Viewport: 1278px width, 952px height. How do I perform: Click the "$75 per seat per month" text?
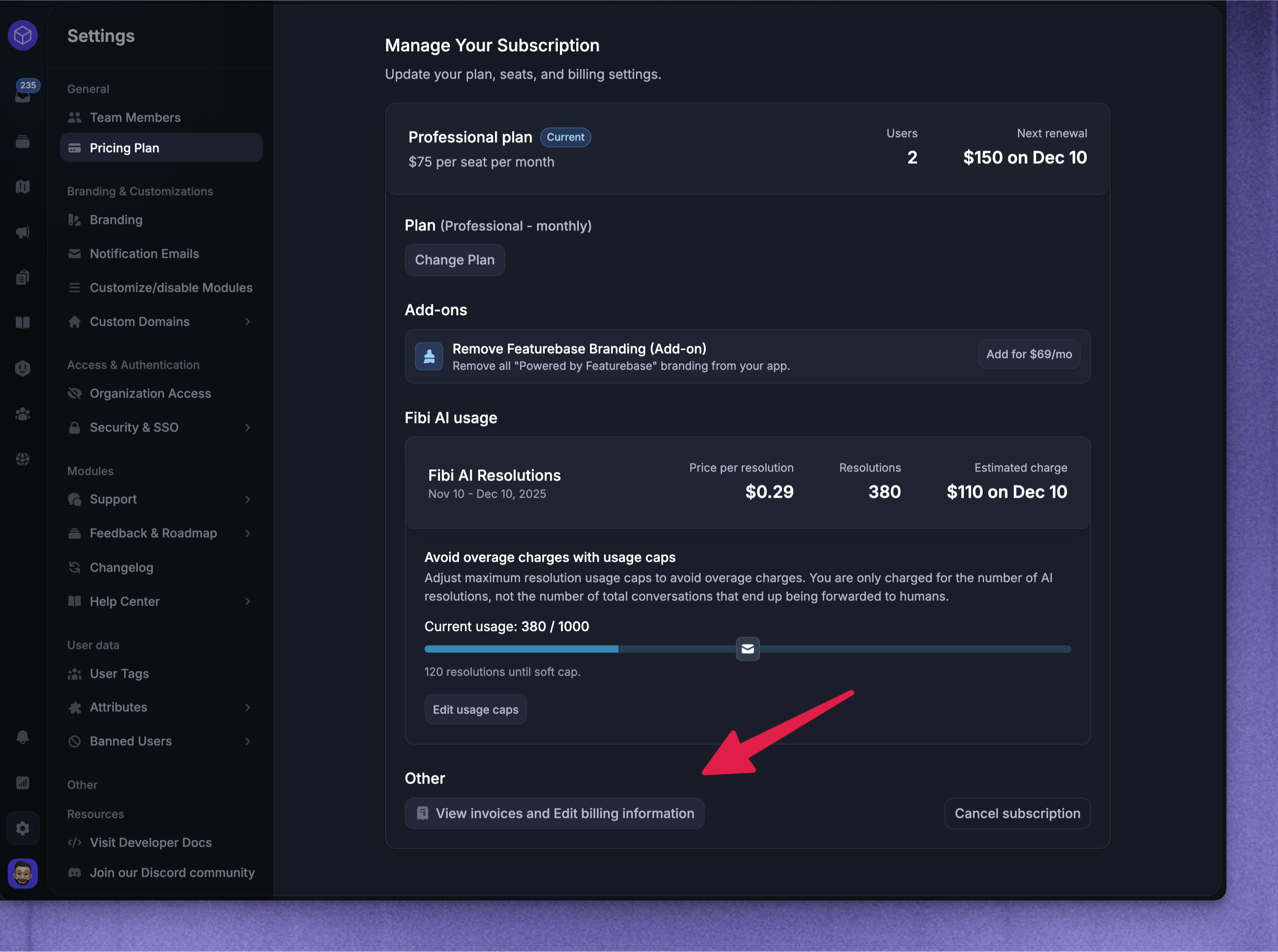481,162
